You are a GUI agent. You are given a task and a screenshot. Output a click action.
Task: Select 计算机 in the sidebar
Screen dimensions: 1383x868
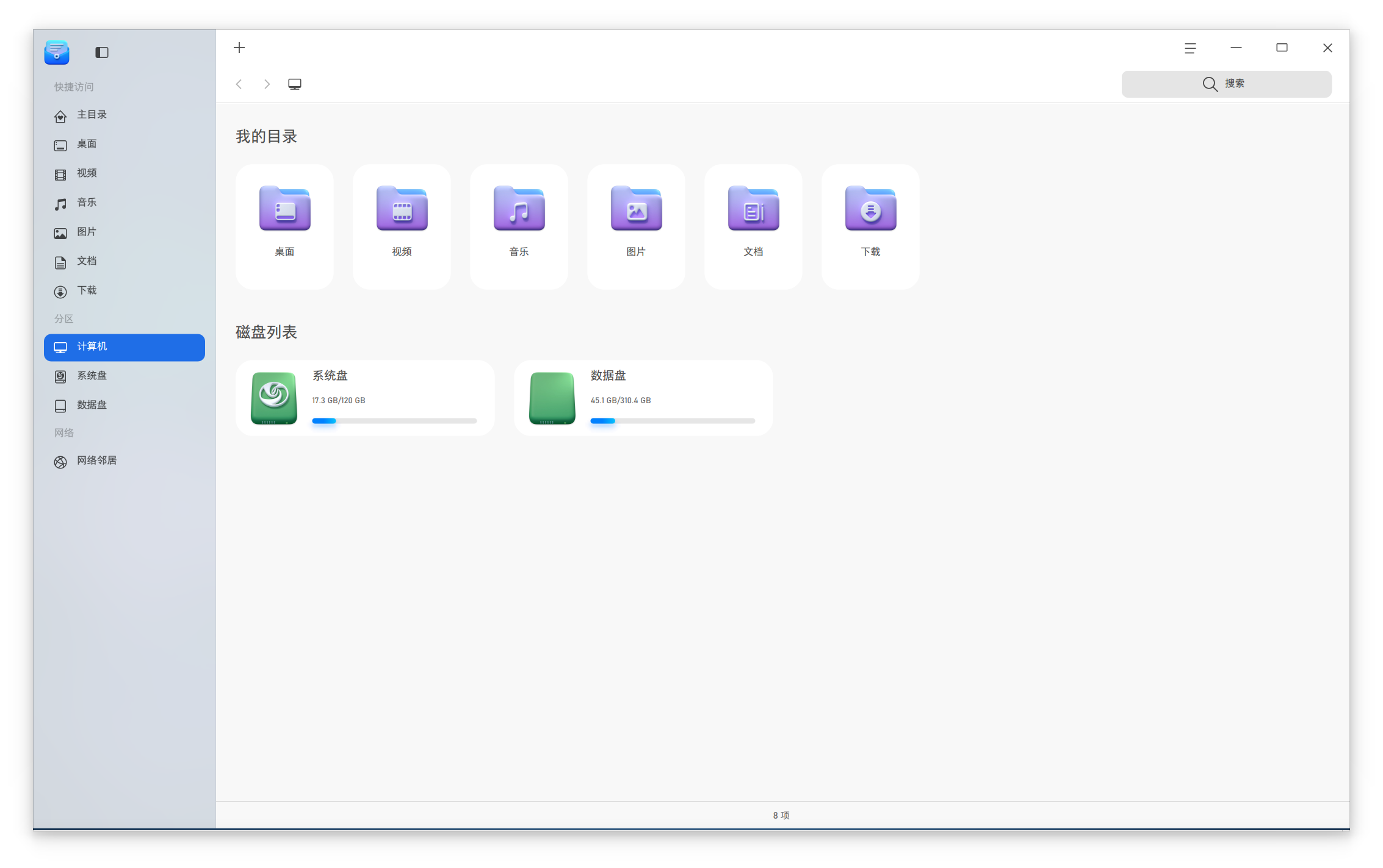click(x=125, y=347)
